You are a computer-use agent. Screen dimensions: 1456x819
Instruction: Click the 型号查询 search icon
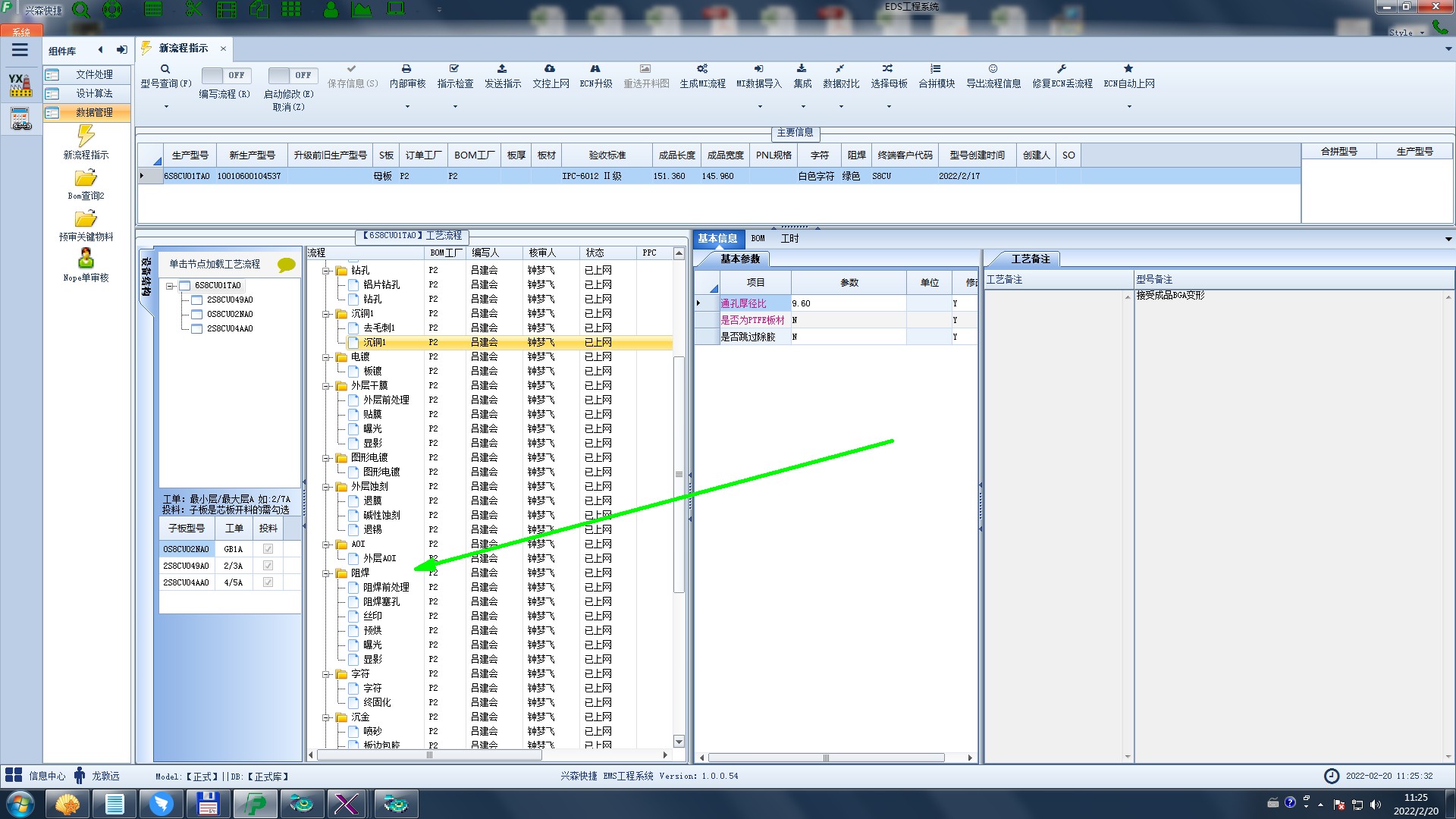pos(165,69)
